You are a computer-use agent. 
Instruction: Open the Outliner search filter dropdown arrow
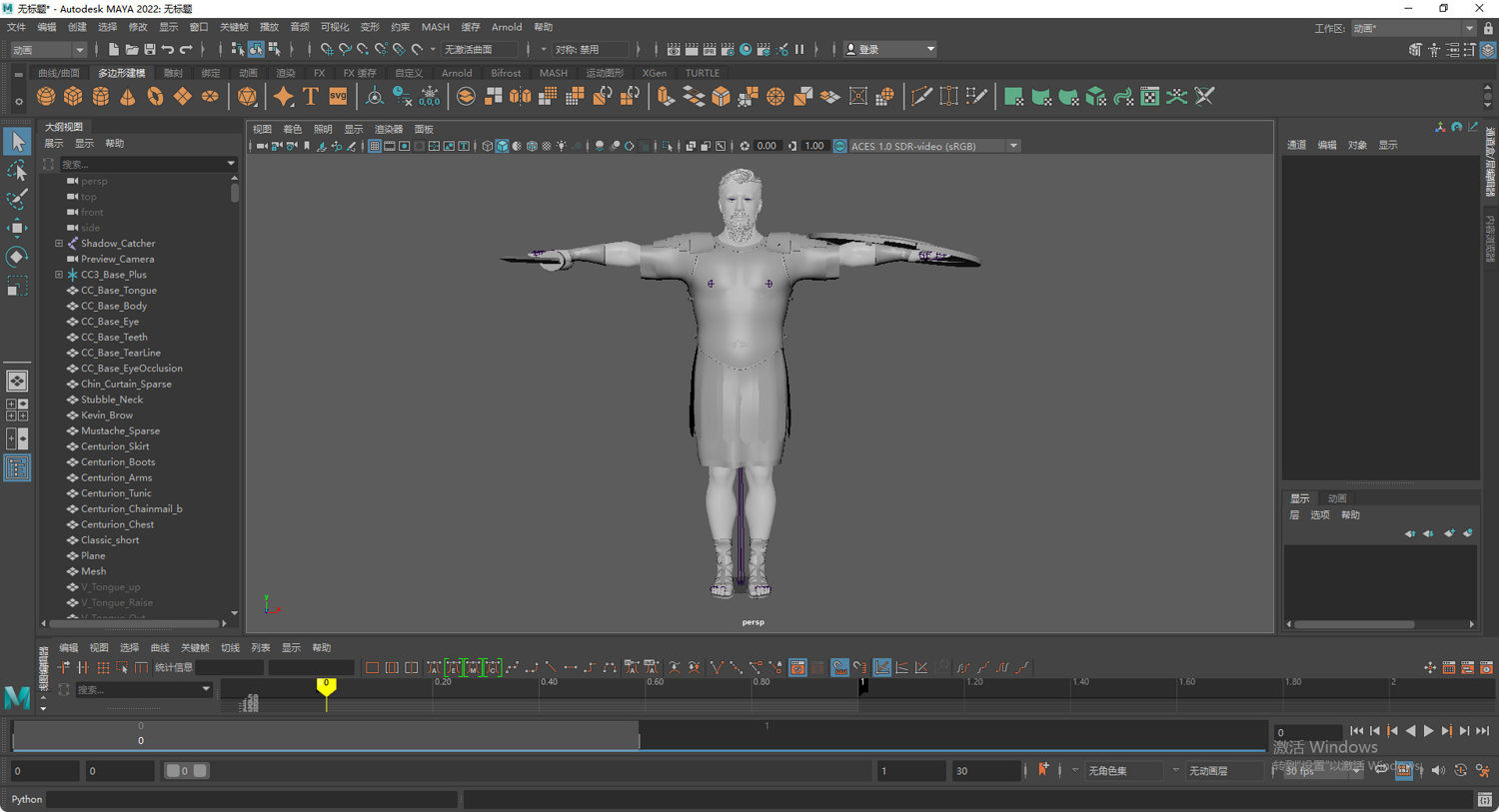(231, 164)
